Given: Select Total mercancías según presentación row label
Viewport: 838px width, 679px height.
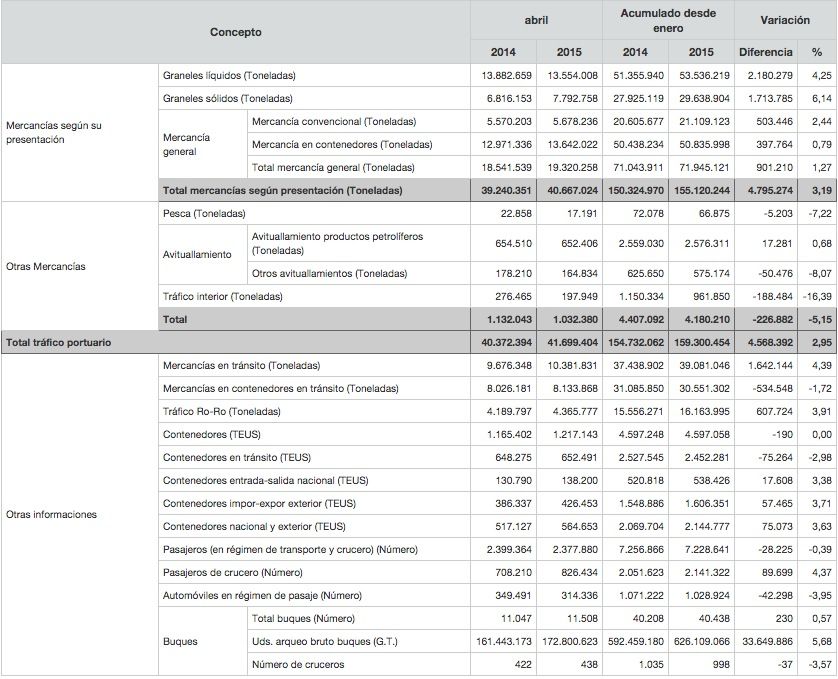Looking at the screenshot, I should pos(282,190).
